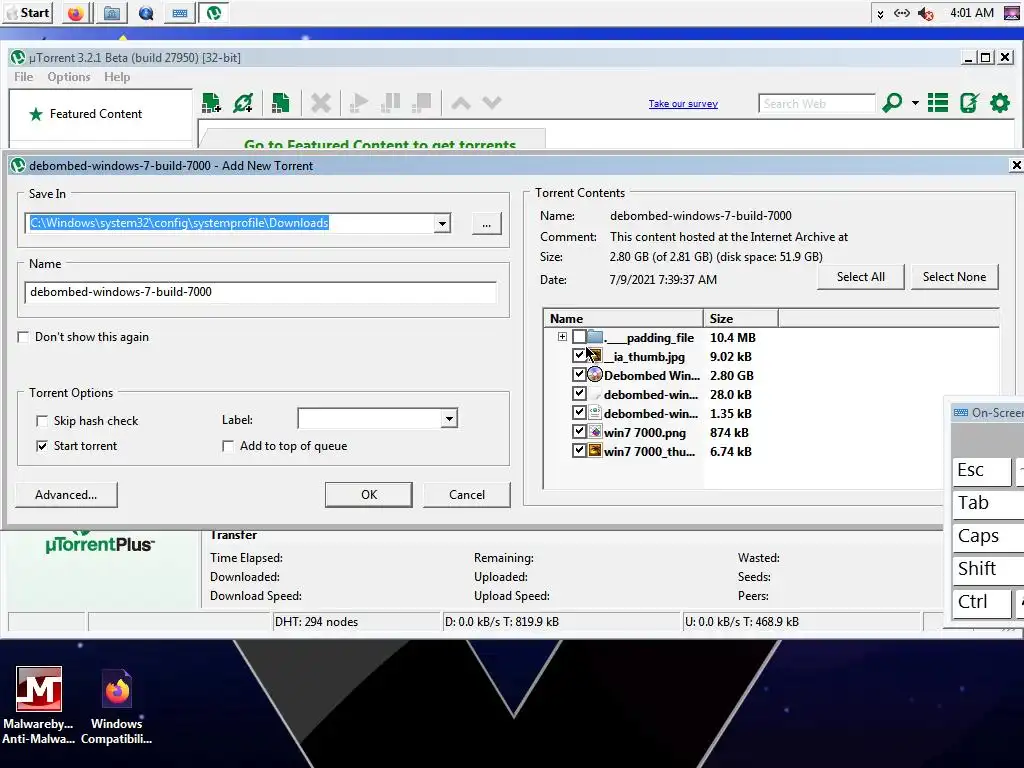Click the Pause torrent toolbar icon

click(391, 103)
